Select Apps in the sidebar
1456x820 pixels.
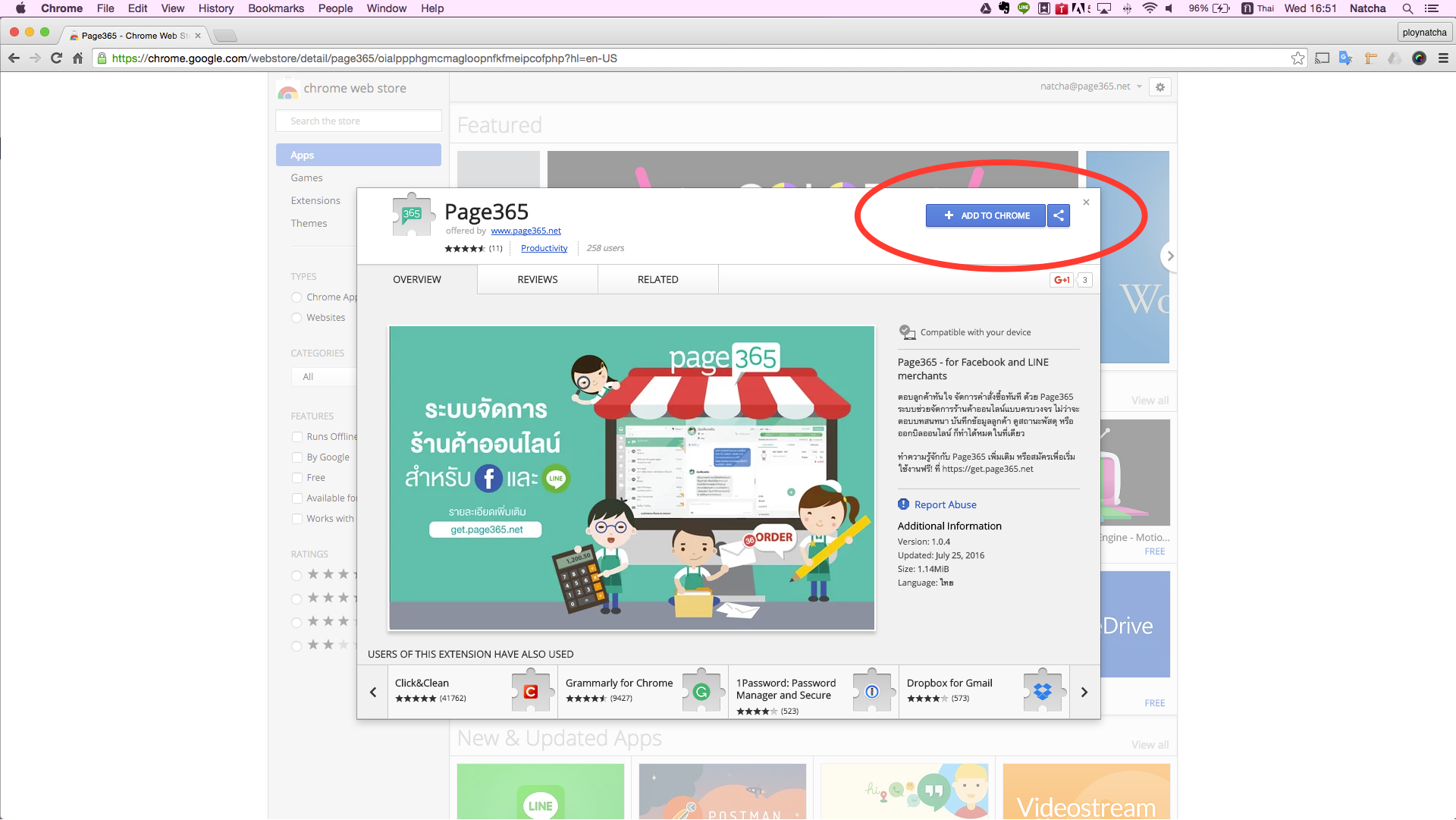[x=359, y=155]
